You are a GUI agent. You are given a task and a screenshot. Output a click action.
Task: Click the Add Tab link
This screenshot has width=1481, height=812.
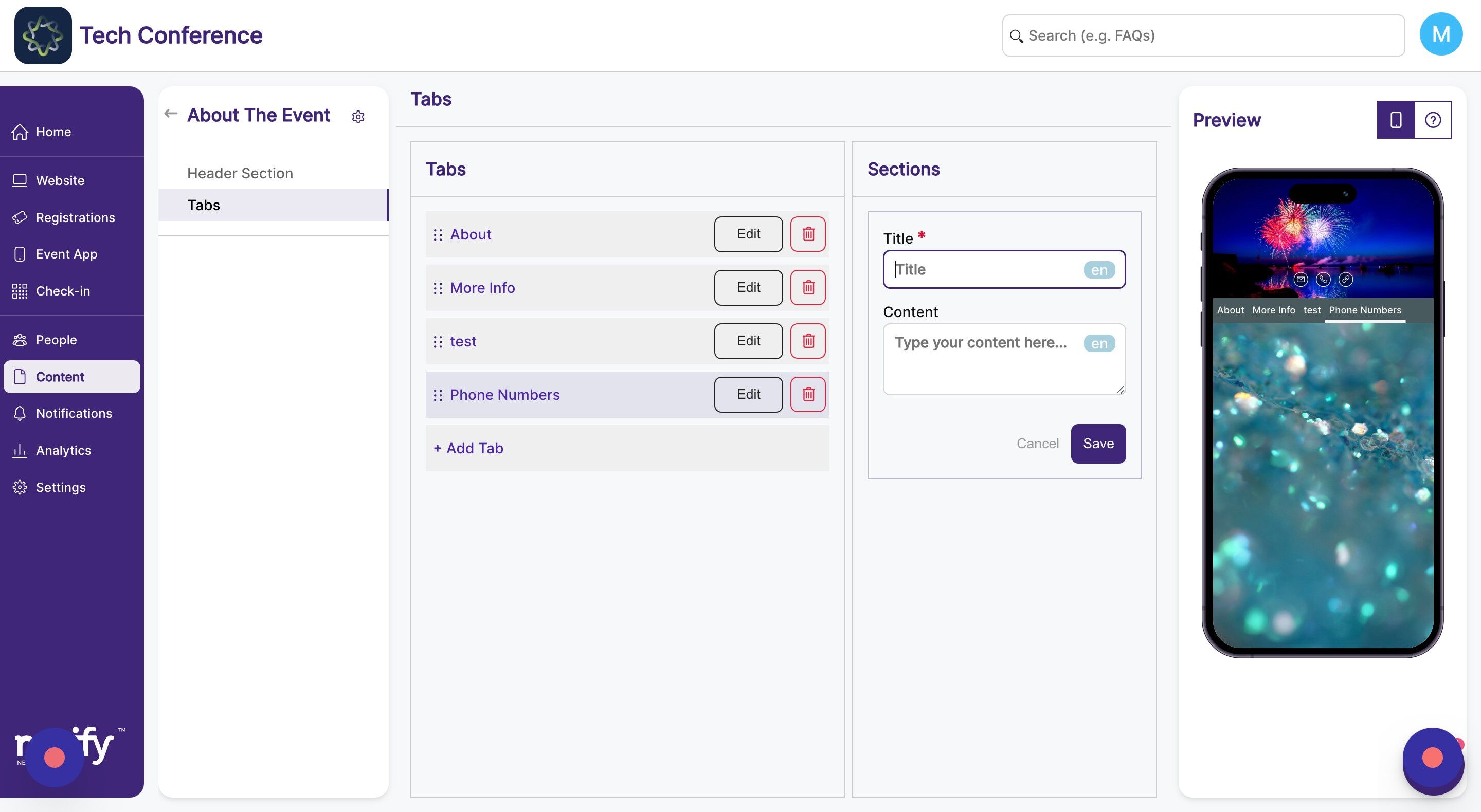coord(468,448)
